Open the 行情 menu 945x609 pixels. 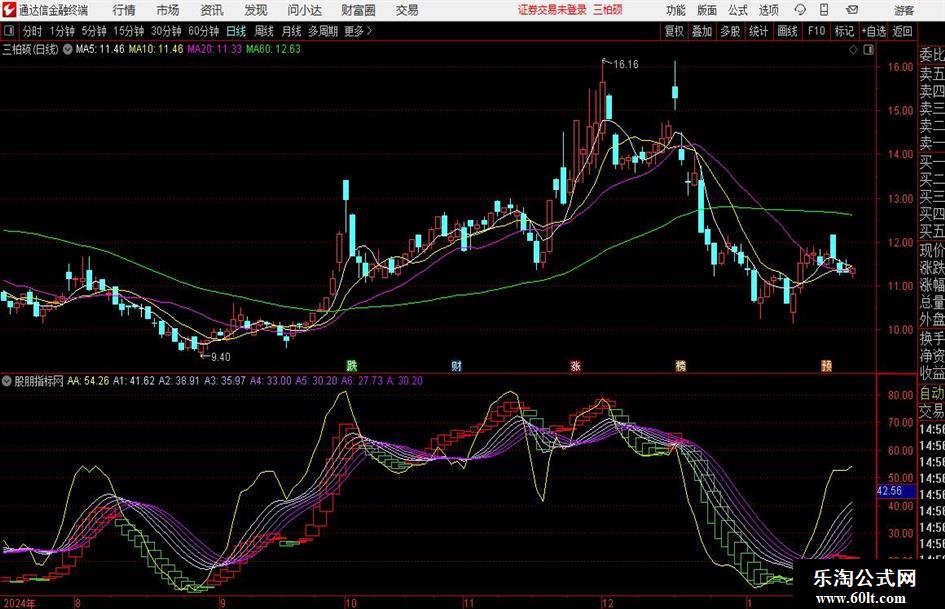click(124, 10)
